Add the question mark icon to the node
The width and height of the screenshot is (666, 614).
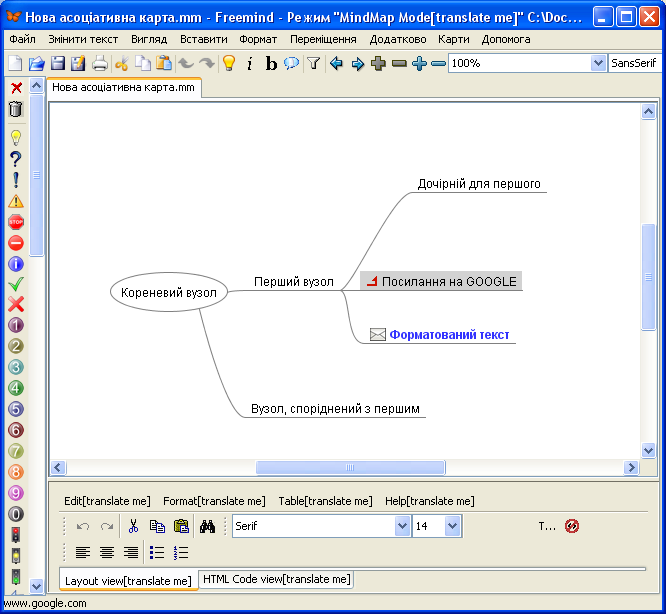tap(15, 159)
